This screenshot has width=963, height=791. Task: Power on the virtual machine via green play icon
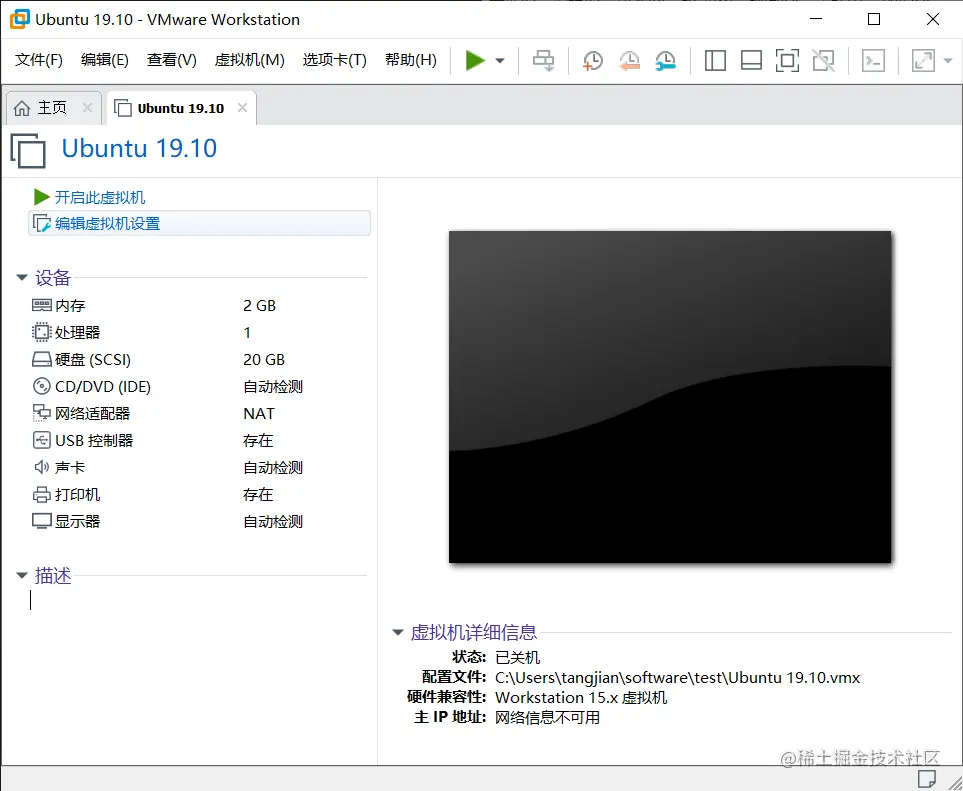pyautogui.click(x=477, y=60)
